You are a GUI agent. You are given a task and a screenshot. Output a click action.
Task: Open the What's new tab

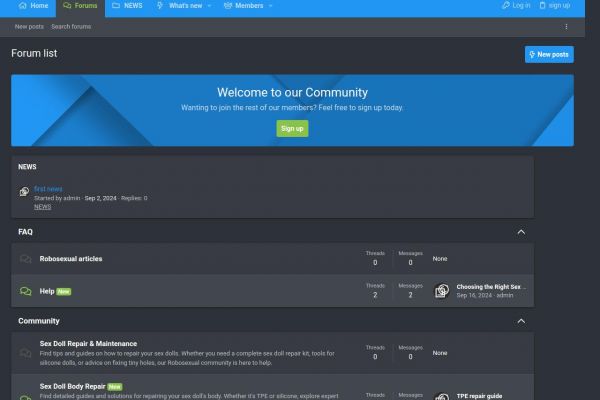(x=180, y=6)
